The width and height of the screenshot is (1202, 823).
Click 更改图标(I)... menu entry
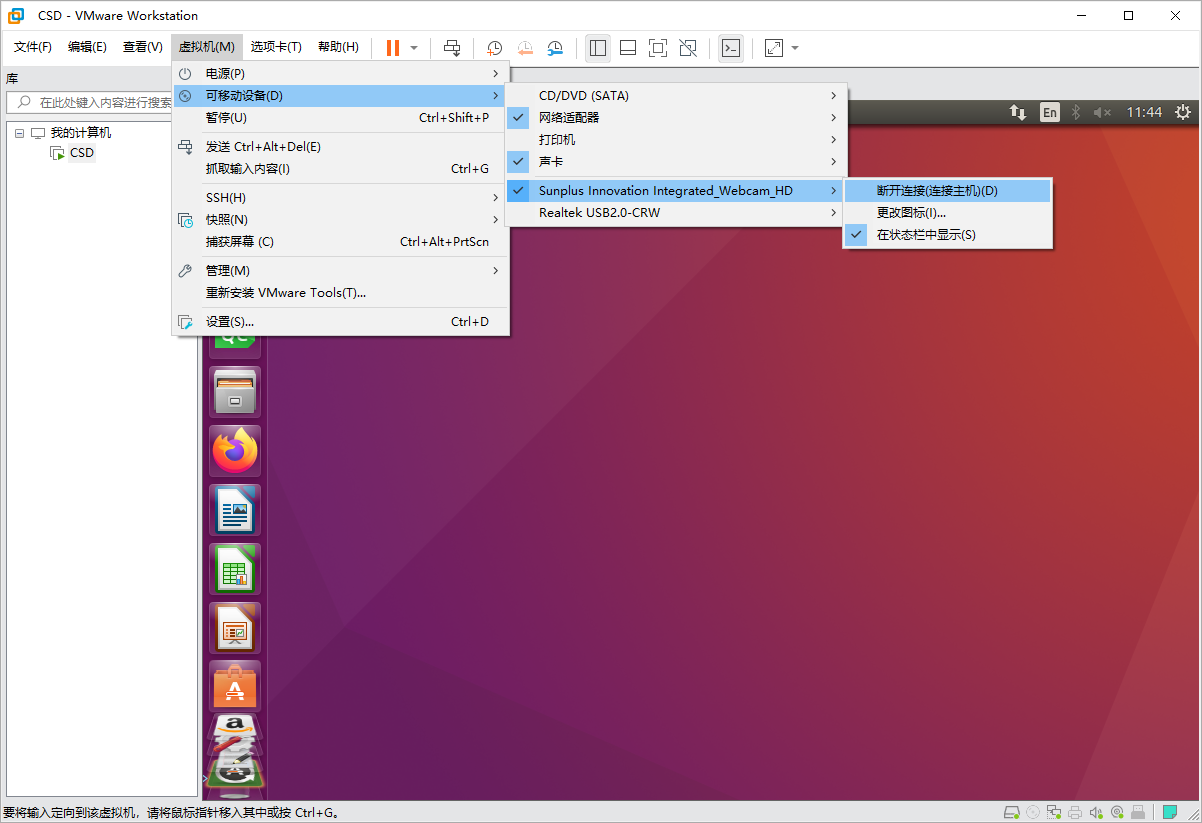[x=948, y=213]
